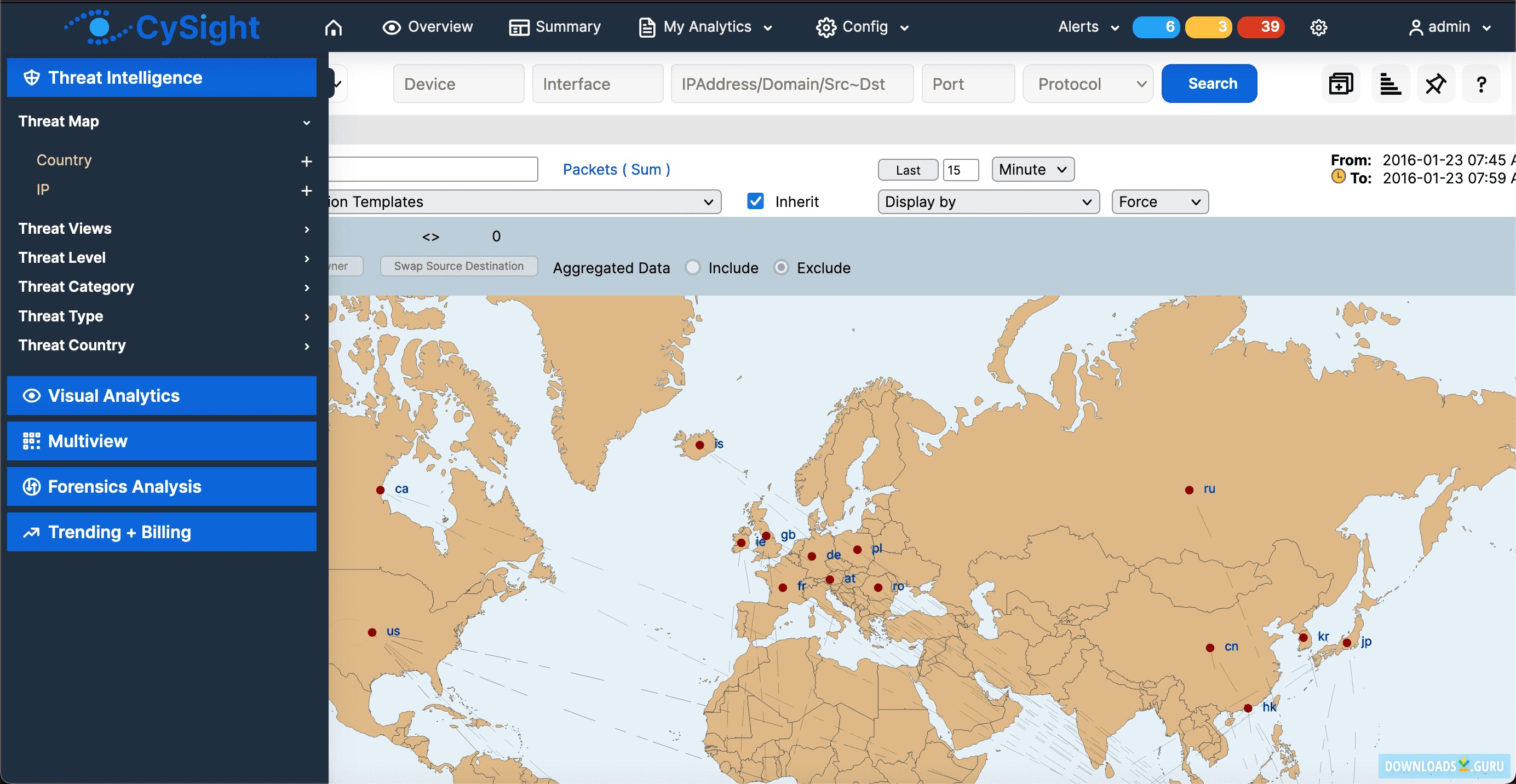Image resolution: width=1516 pixels, height=784 pixels.
Task: Open the Protocol dropdown
Action: [1088, 84]
